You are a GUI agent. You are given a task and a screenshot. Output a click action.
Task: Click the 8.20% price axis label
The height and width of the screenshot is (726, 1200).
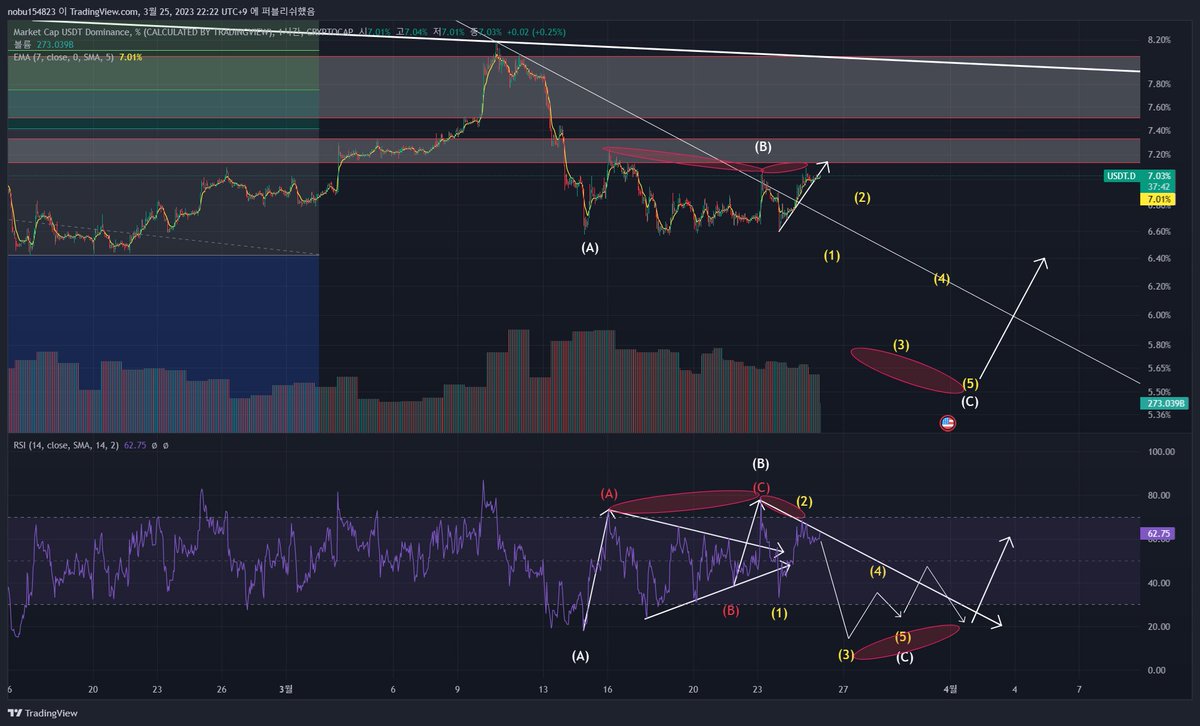click(x=1159, y=40)
